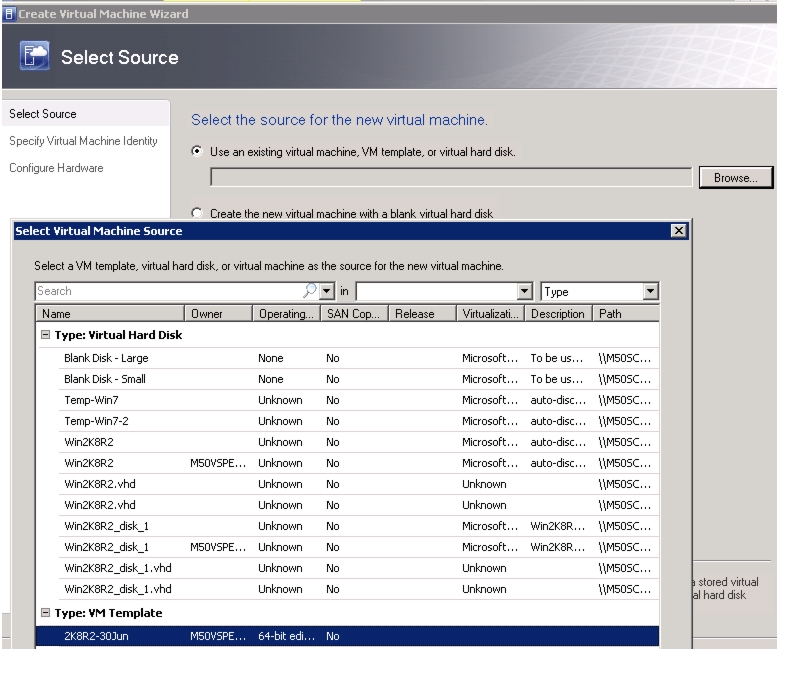
Task: Sort by the Owner column header
Action: pyautogui.click(x=219, y=314)
